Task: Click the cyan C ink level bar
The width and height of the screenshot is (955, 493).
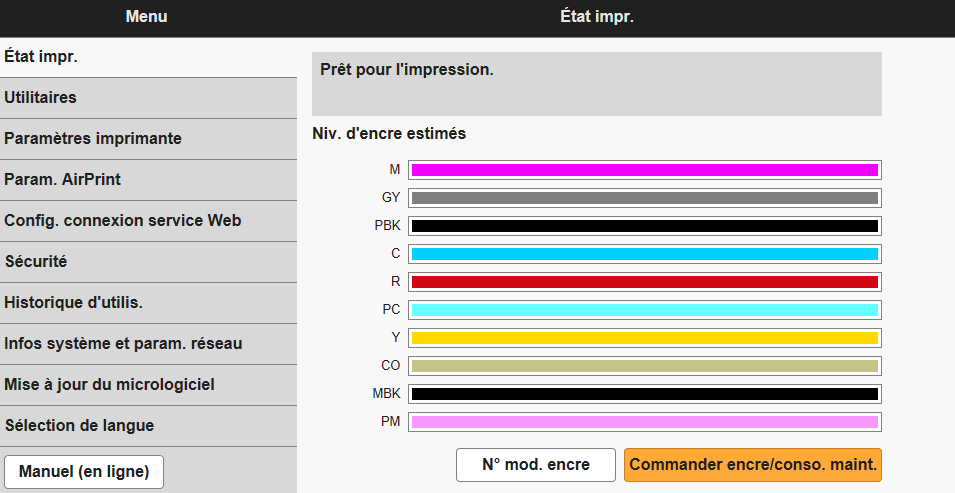Action: [644, 254]
